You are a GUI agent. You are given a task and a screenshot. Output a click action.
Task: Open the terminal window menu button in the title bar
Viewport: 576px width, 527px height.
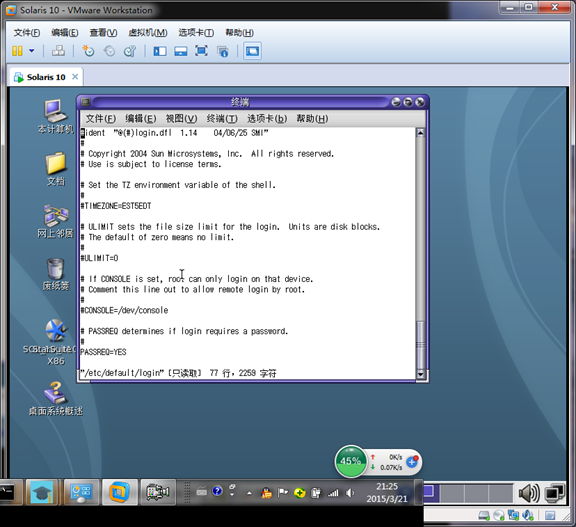pyautogui.click(x=86, y=102)
